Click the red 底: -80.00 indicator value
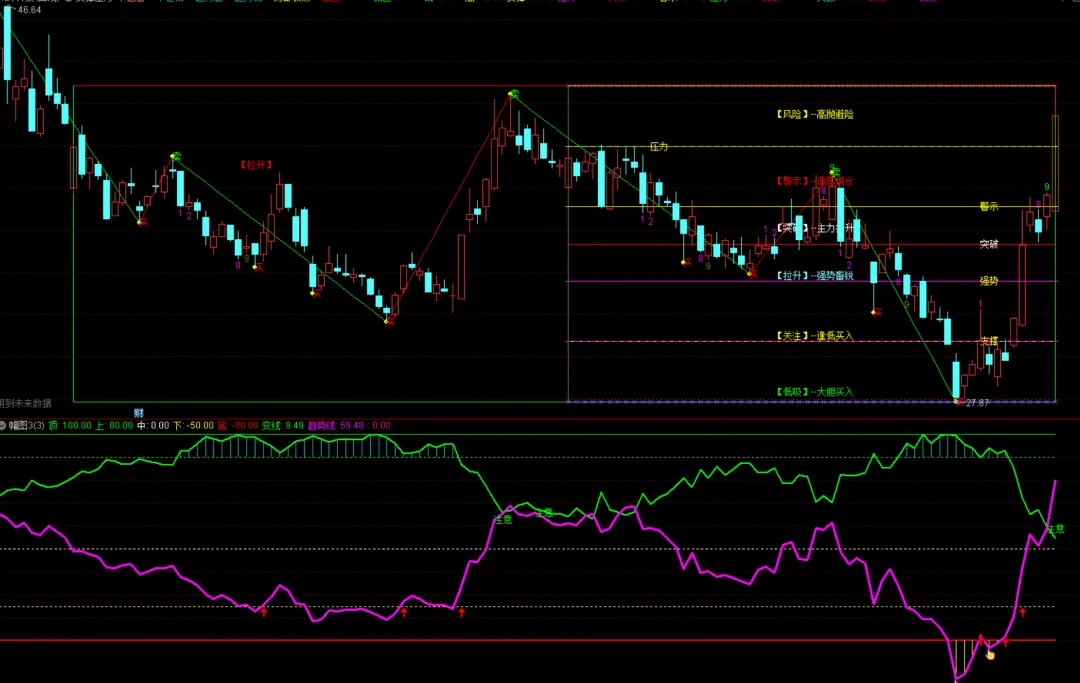This screenshot has width=1080, height=683. 238,425
